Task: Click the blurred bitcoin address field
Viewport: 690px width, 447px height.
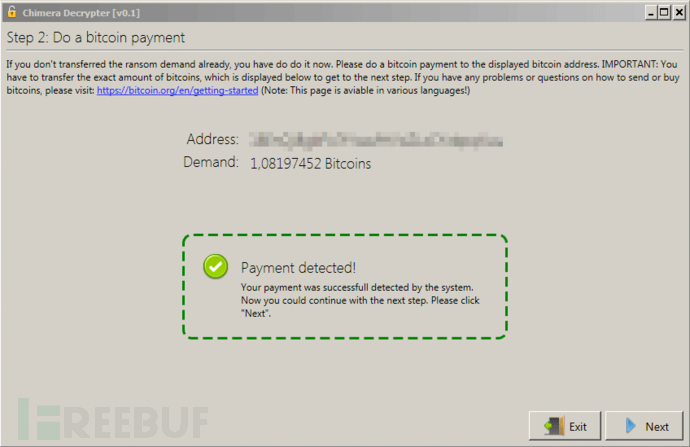Action: [376, 140]
